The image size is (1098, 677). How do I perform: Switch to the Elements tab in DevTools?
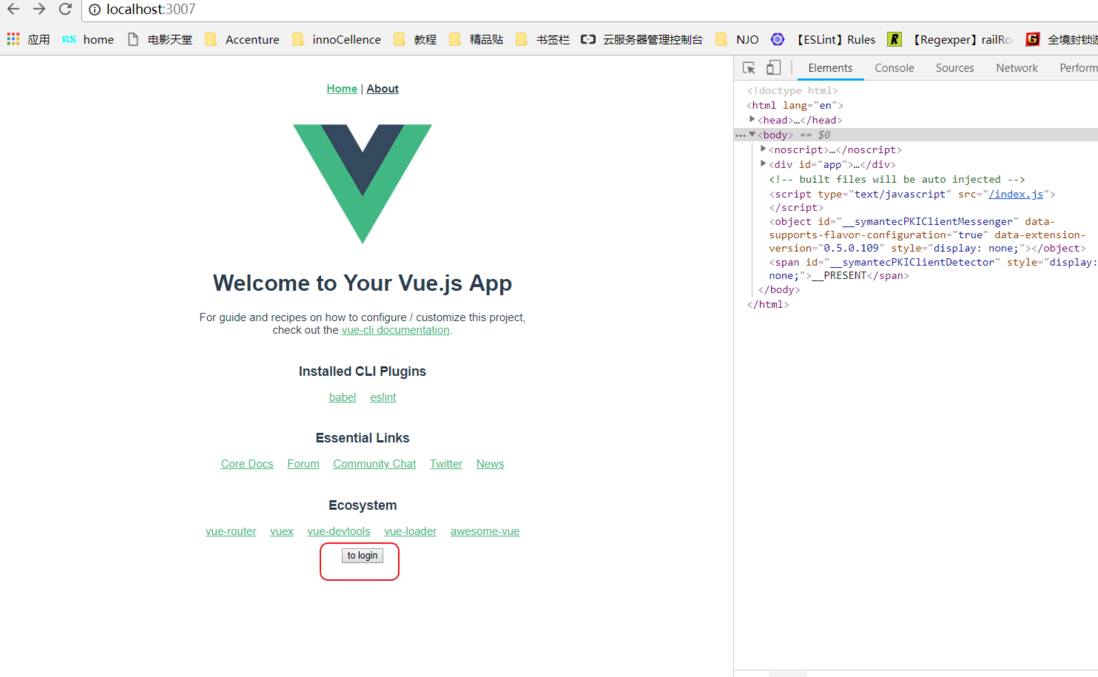click(830, 68)
